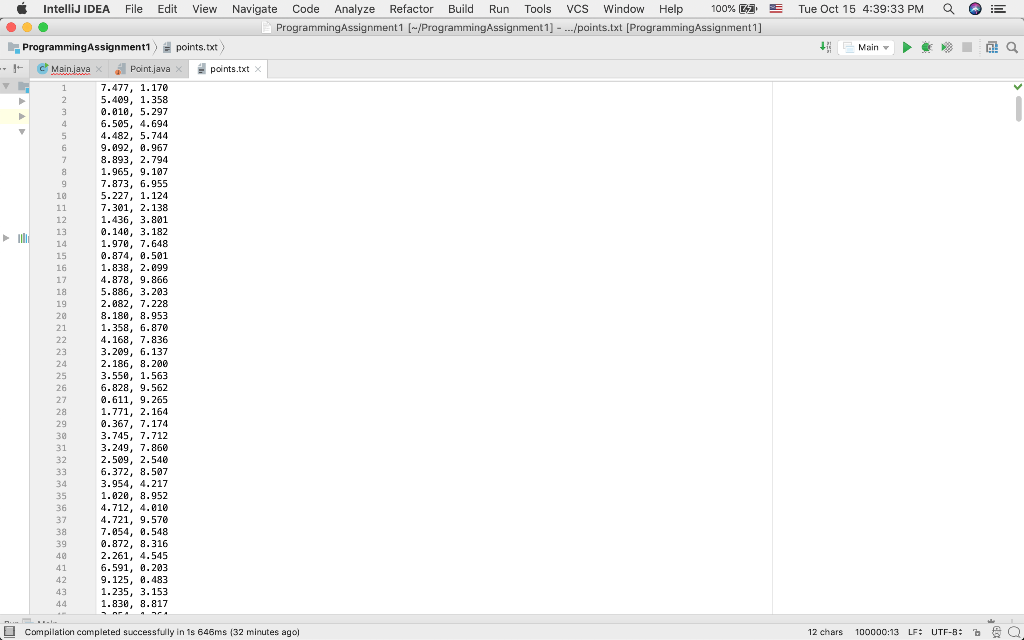This screenshot has width=1024, height=640.
Task: Click line number 20 in the gutter
Action: pos(60,316)
